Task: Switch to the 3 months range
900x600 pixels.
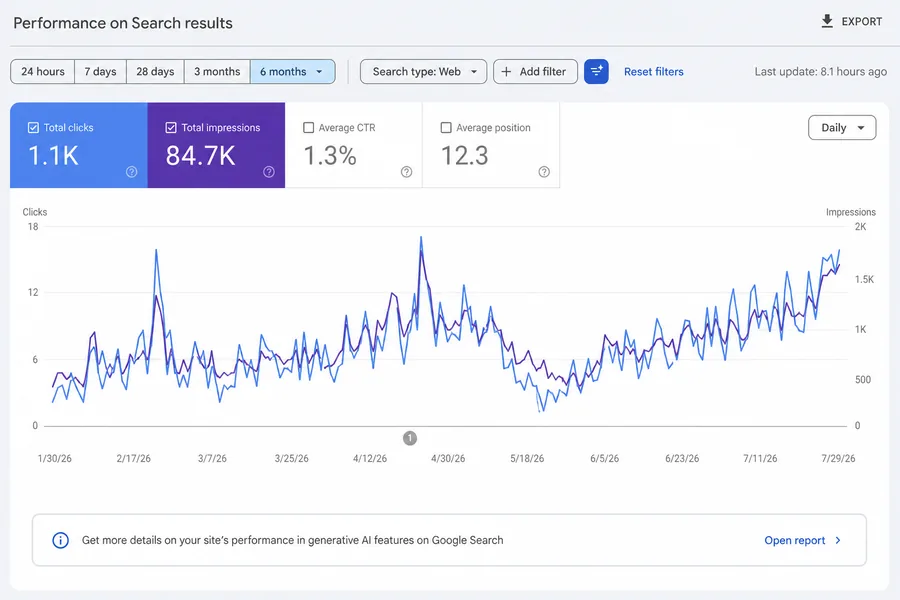Action: pyautogui.click(x=217, y=72)
